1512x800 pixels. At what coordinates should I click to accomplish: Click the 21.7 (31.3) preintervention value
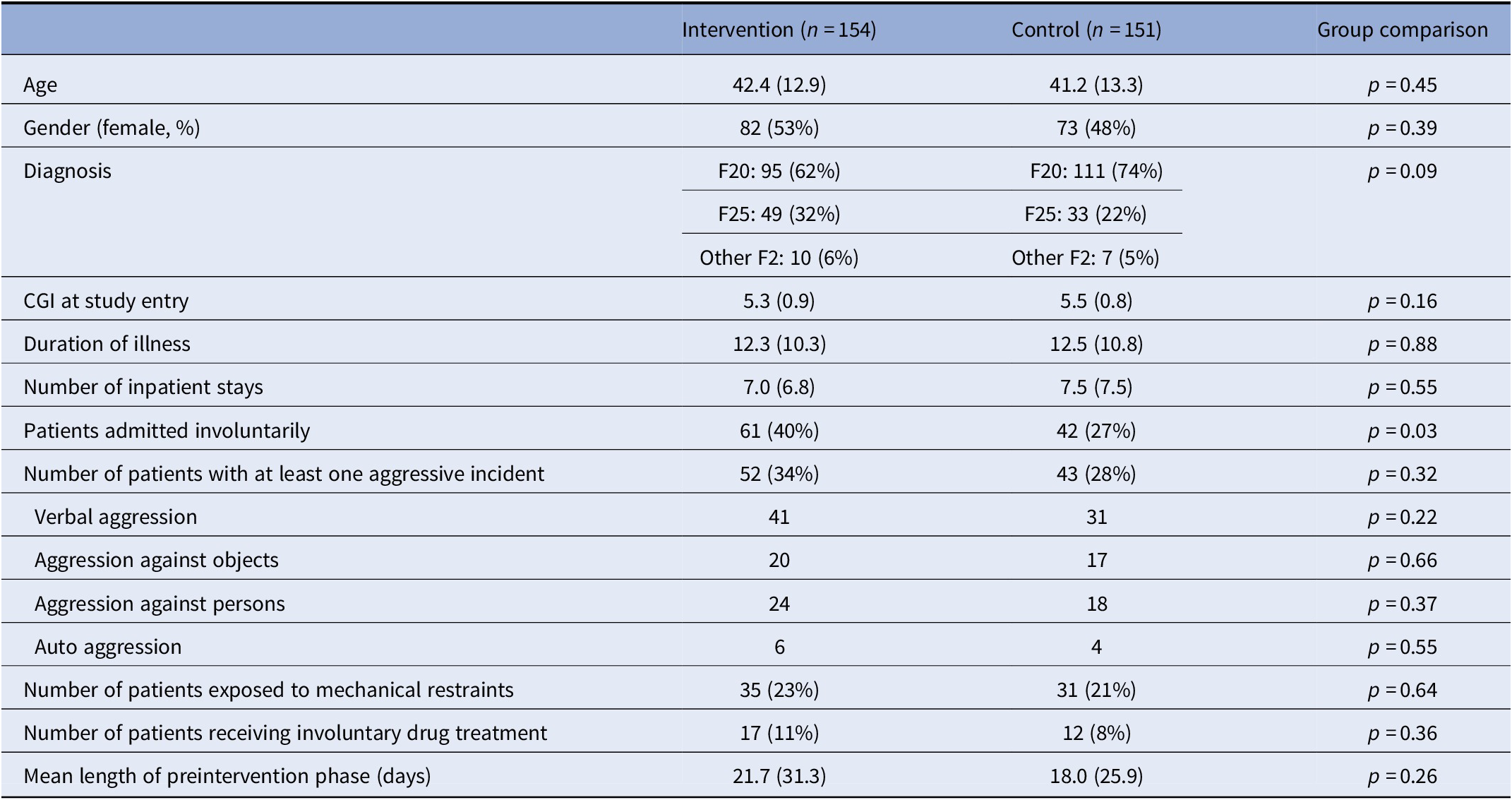tap(779, 776)
